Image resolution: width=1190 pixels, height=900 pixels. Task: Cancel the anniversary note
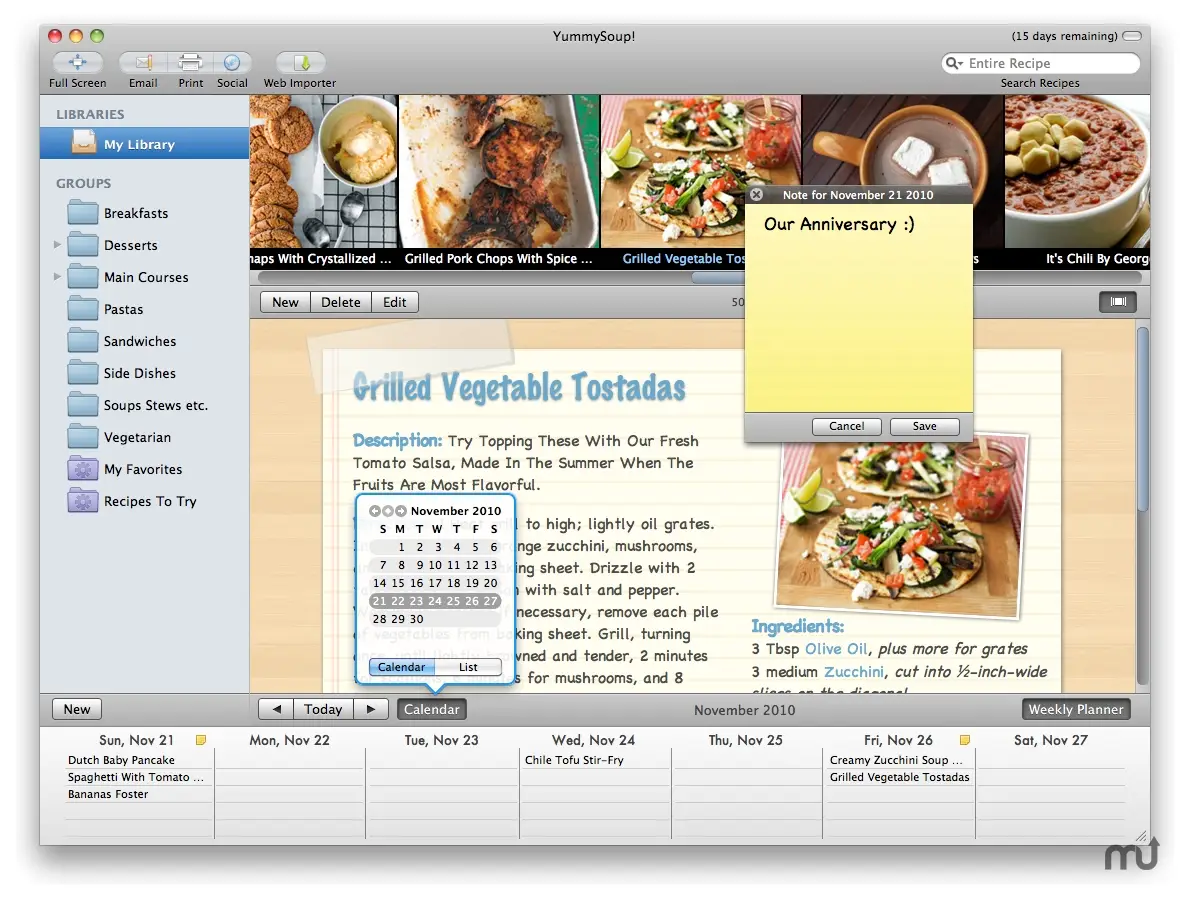(x=846, y=426)
